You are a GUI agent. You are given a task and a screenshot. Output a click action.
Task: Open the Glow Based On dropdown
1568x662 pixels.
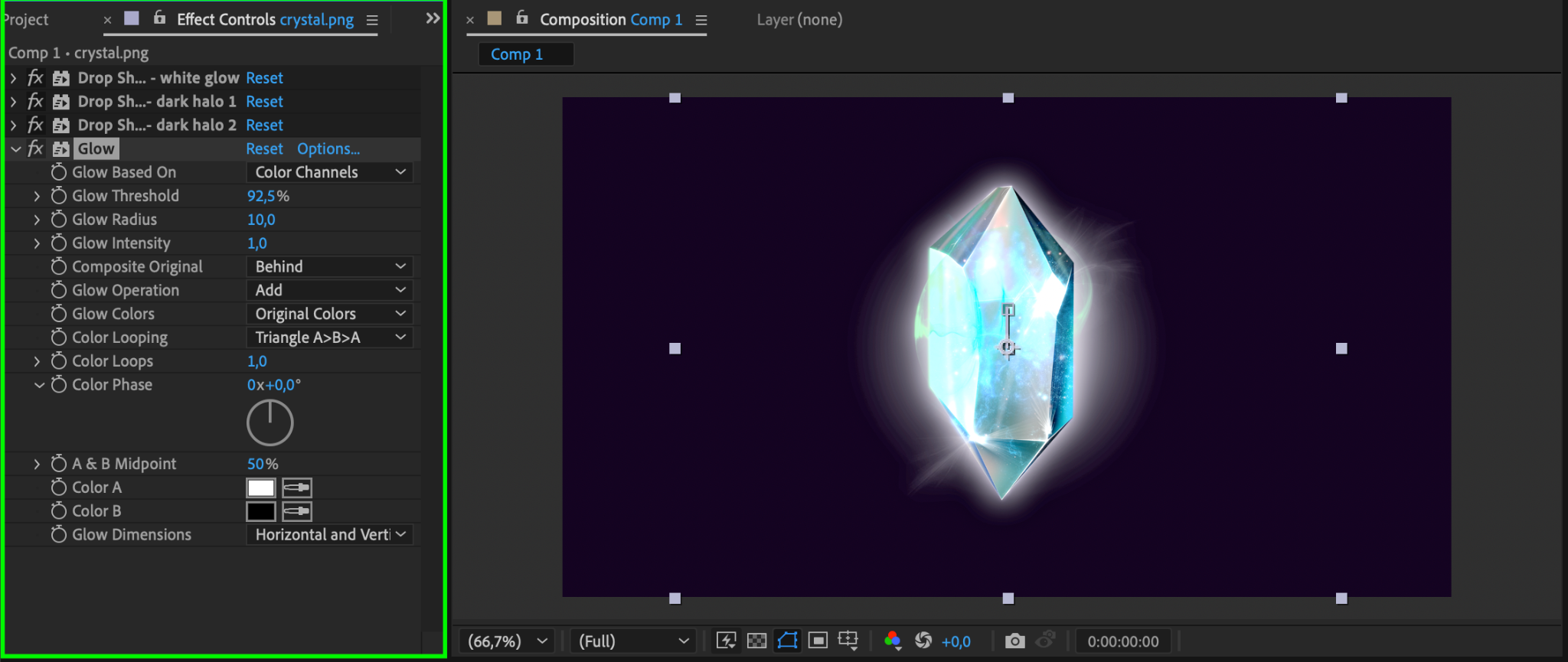pyautogui.click(x=329, y=172)
